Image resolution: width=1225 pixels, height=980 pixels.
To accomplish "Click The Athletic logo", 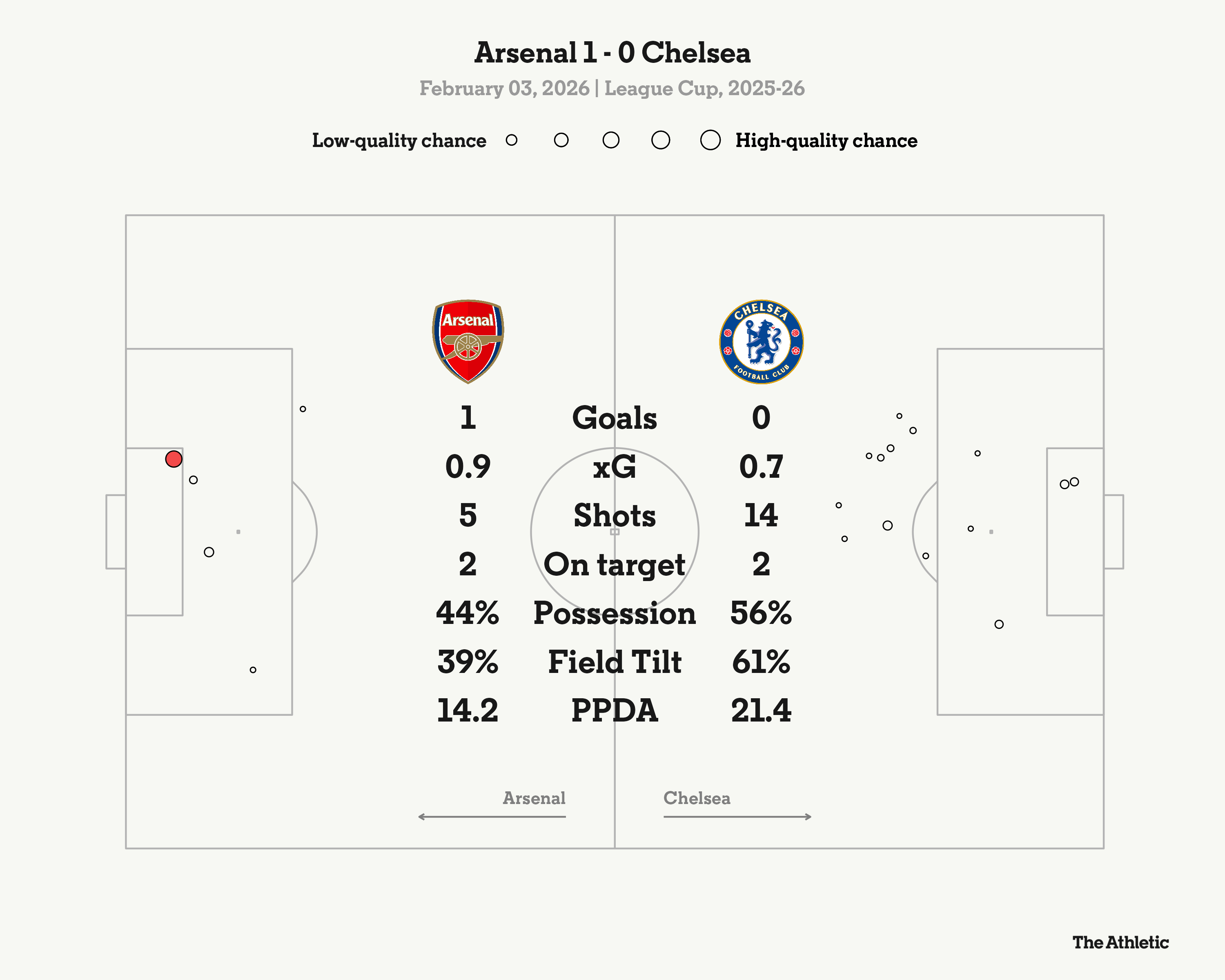I will point(1120,942).
